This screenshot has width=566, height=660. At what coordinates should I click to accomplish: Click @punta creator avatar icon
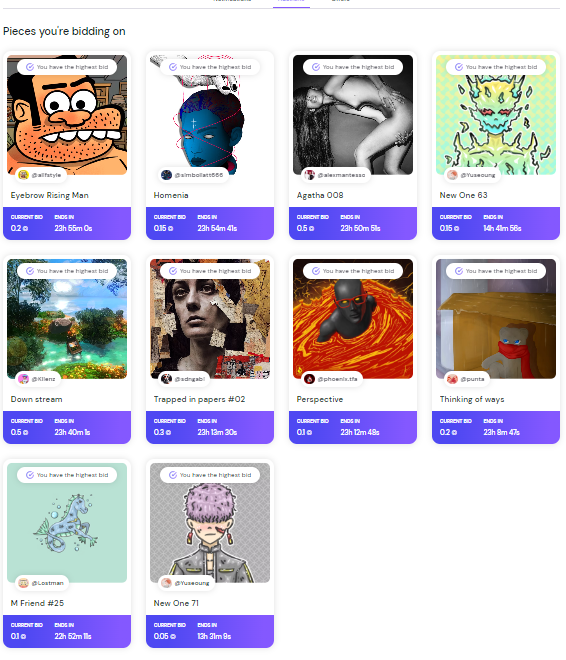tap(452, 379)
